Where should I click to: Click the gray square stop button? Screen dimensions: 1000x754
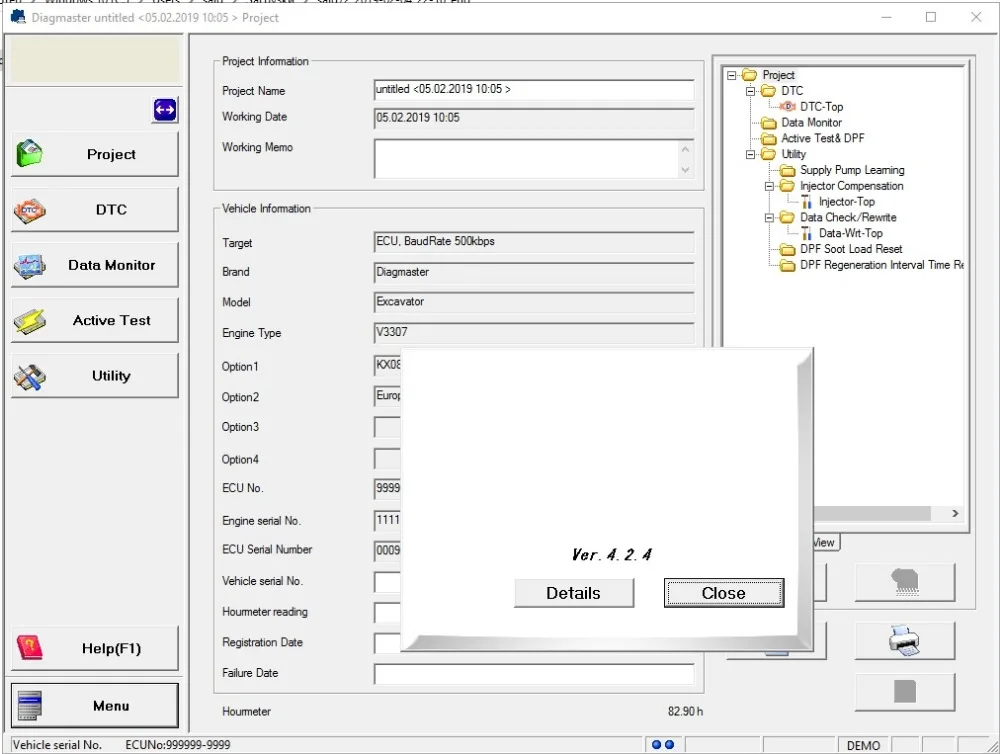pyautogui.click(x=904, y=691)
